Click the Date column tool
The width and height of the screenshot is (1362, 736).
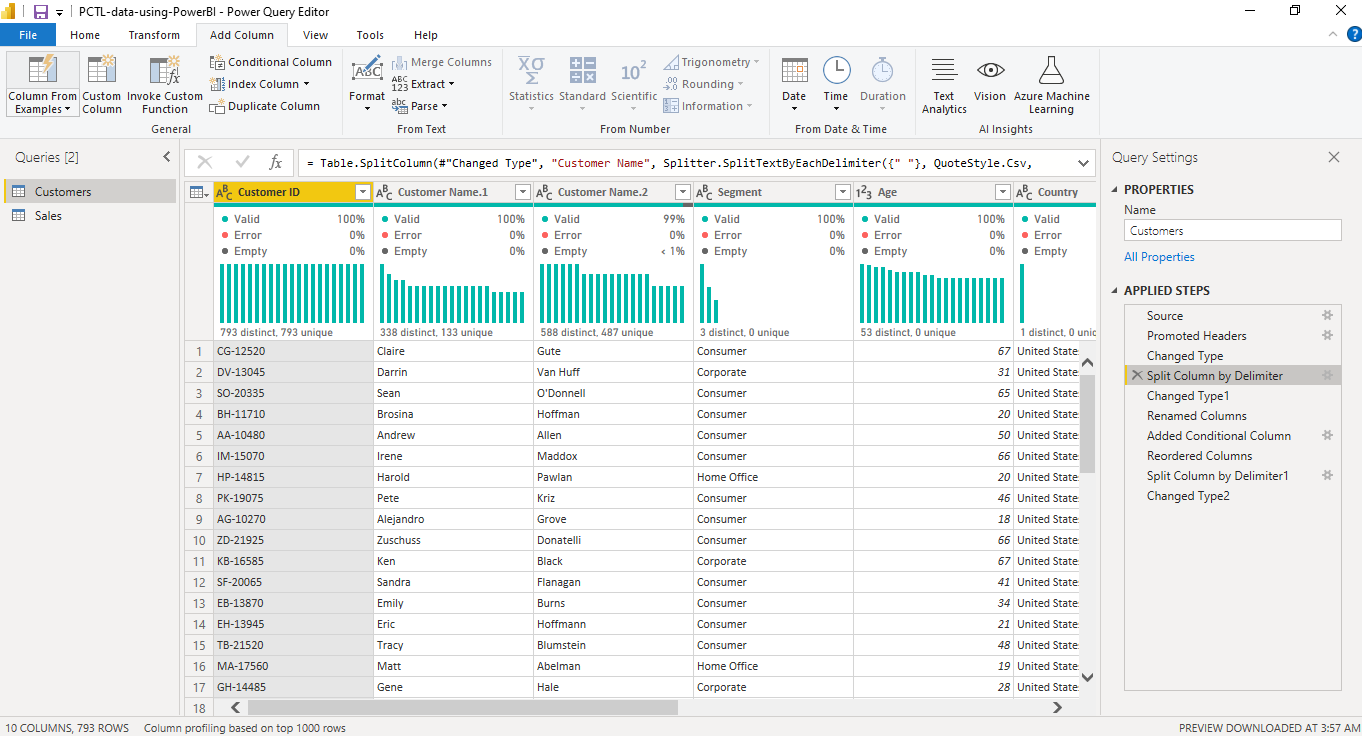pos(794,85)
